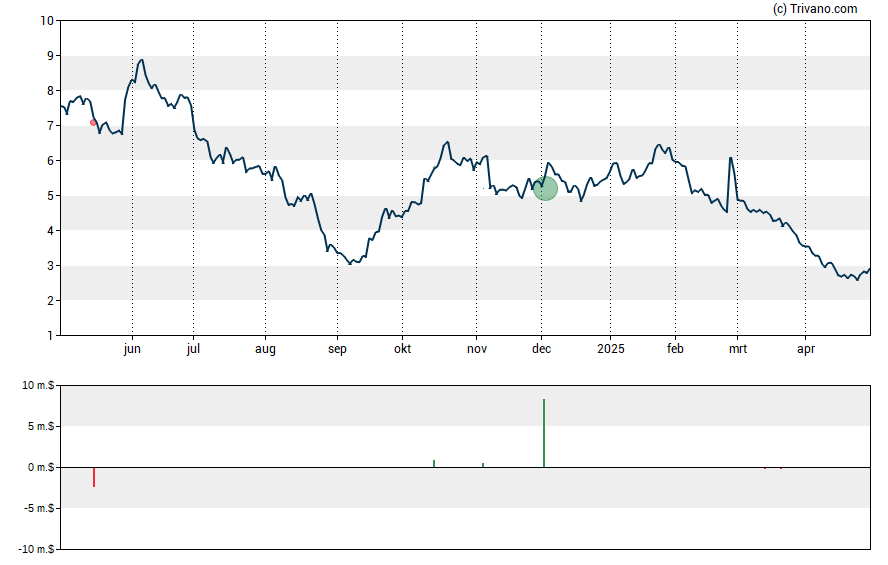Image resolution: width=888 pixels, height=565 pixels.
Task: Click the 'jun' x-axis label
Action: click(x=132, y=349)
